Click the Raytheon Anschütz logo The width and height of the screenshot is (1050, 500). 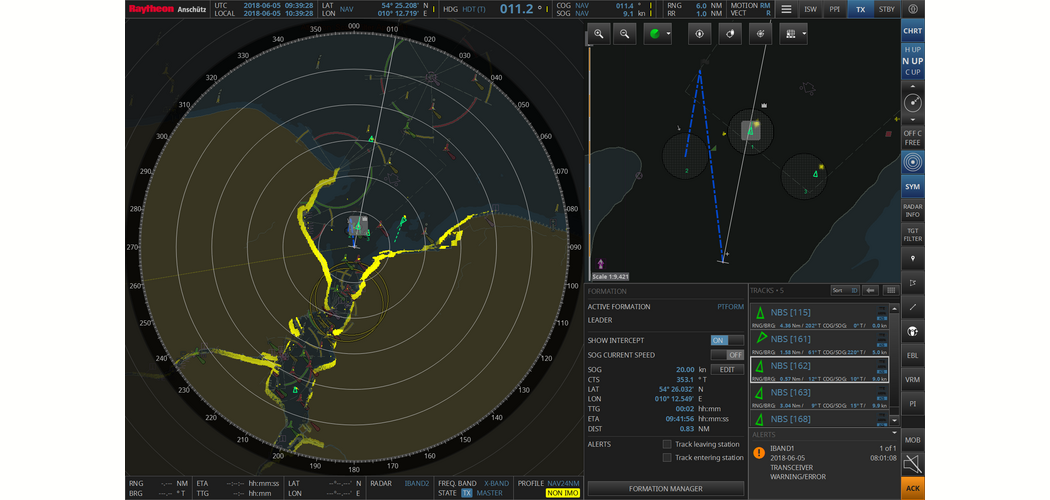167,9
